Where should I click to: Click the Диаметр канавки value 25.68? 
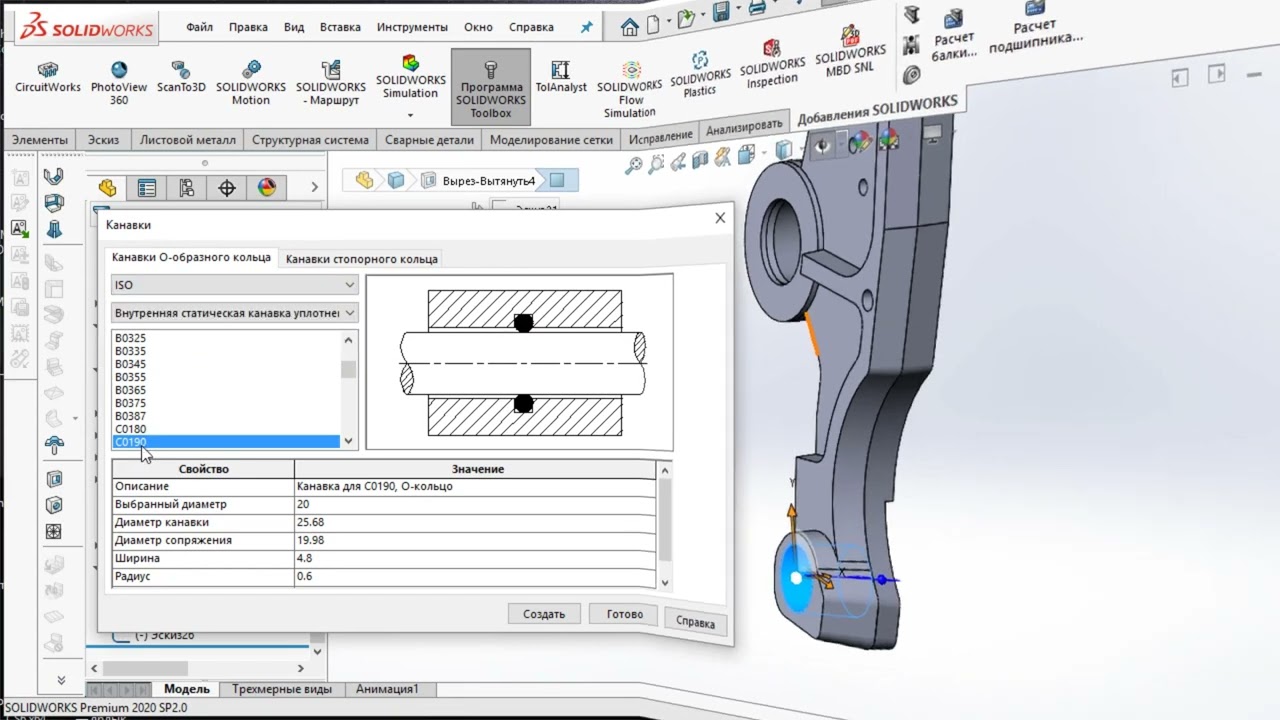pos(475,522)
